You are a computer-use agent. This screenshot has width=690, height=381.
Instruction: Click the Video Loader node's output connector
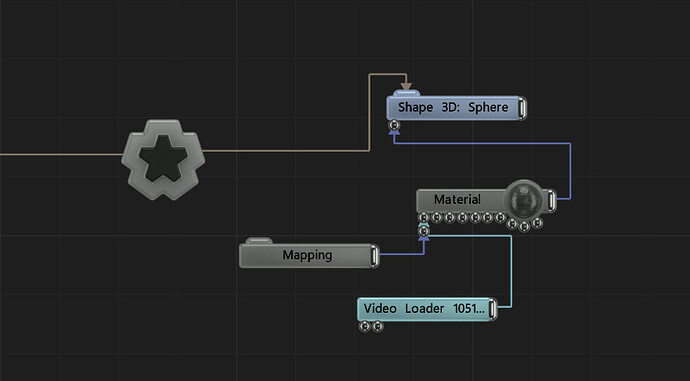tap(492, 309)
